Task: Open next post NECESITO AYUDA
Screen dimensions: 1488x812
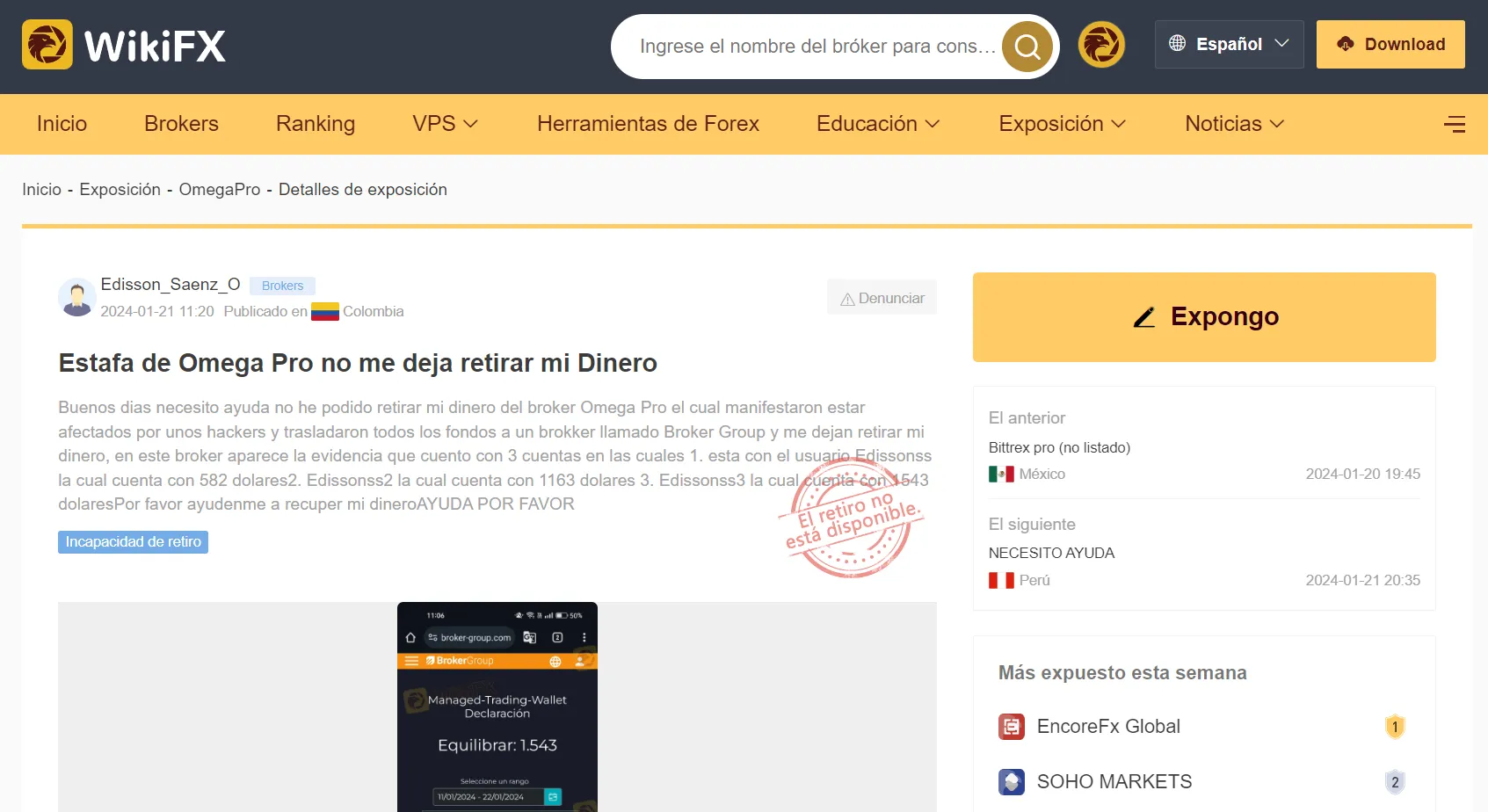Action: (x=1051, y=553)
